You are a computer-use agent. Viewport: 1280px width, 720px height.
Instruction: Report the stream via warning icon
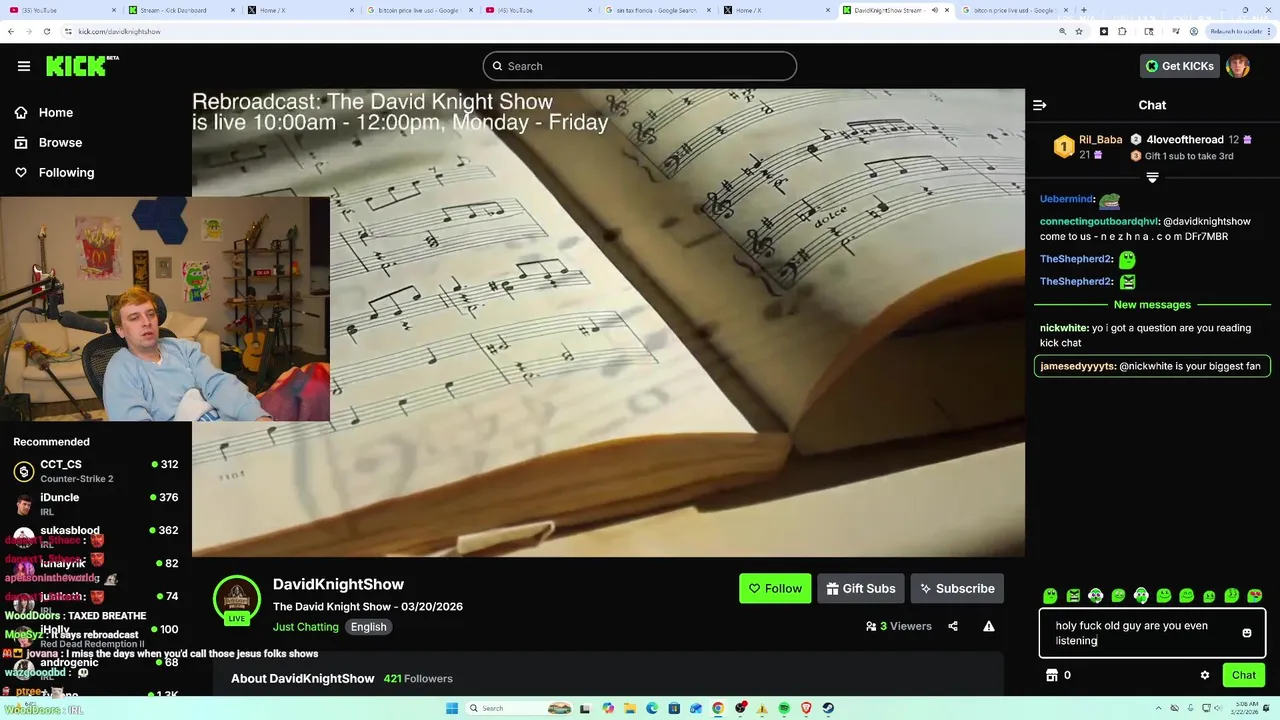[x=989, y=627]
